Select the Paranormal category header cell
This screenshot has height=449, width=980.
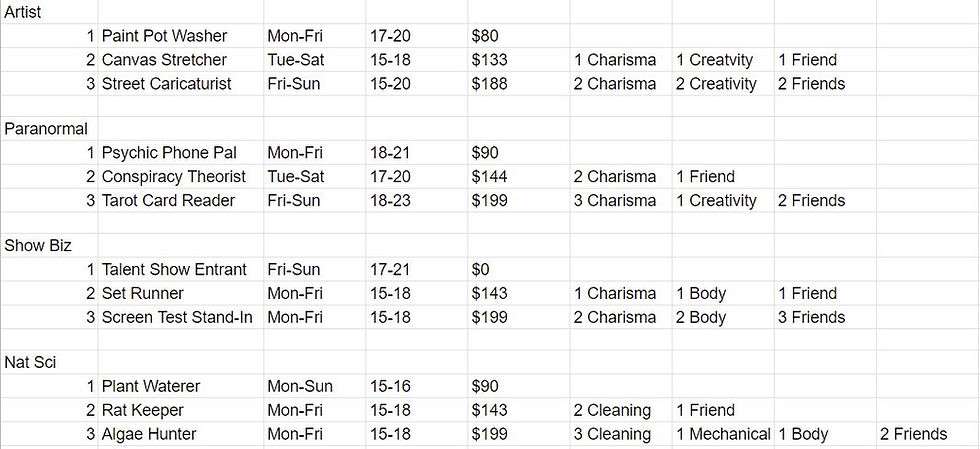click(x=46, y=129)
